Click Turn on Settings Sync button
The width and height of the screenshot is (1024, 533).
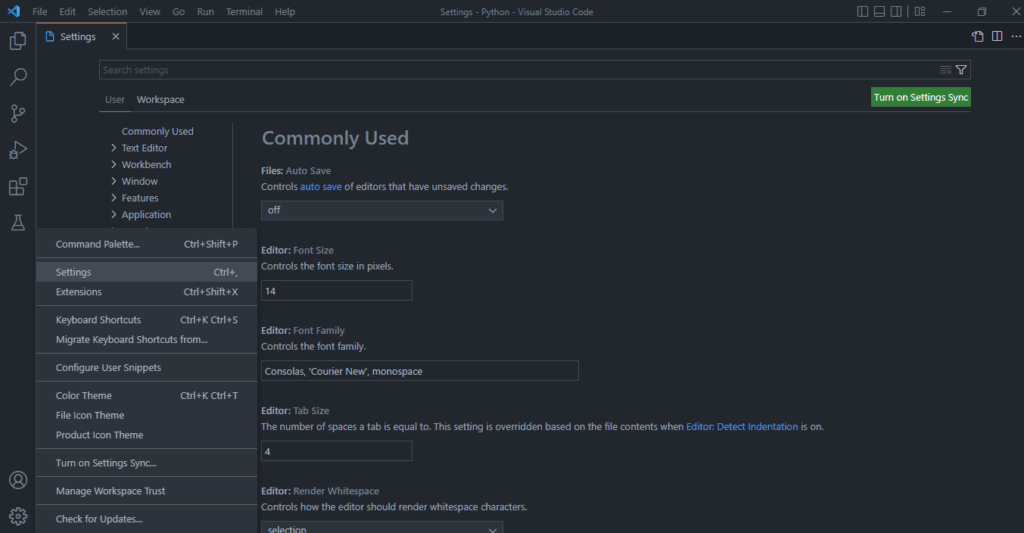921,97
